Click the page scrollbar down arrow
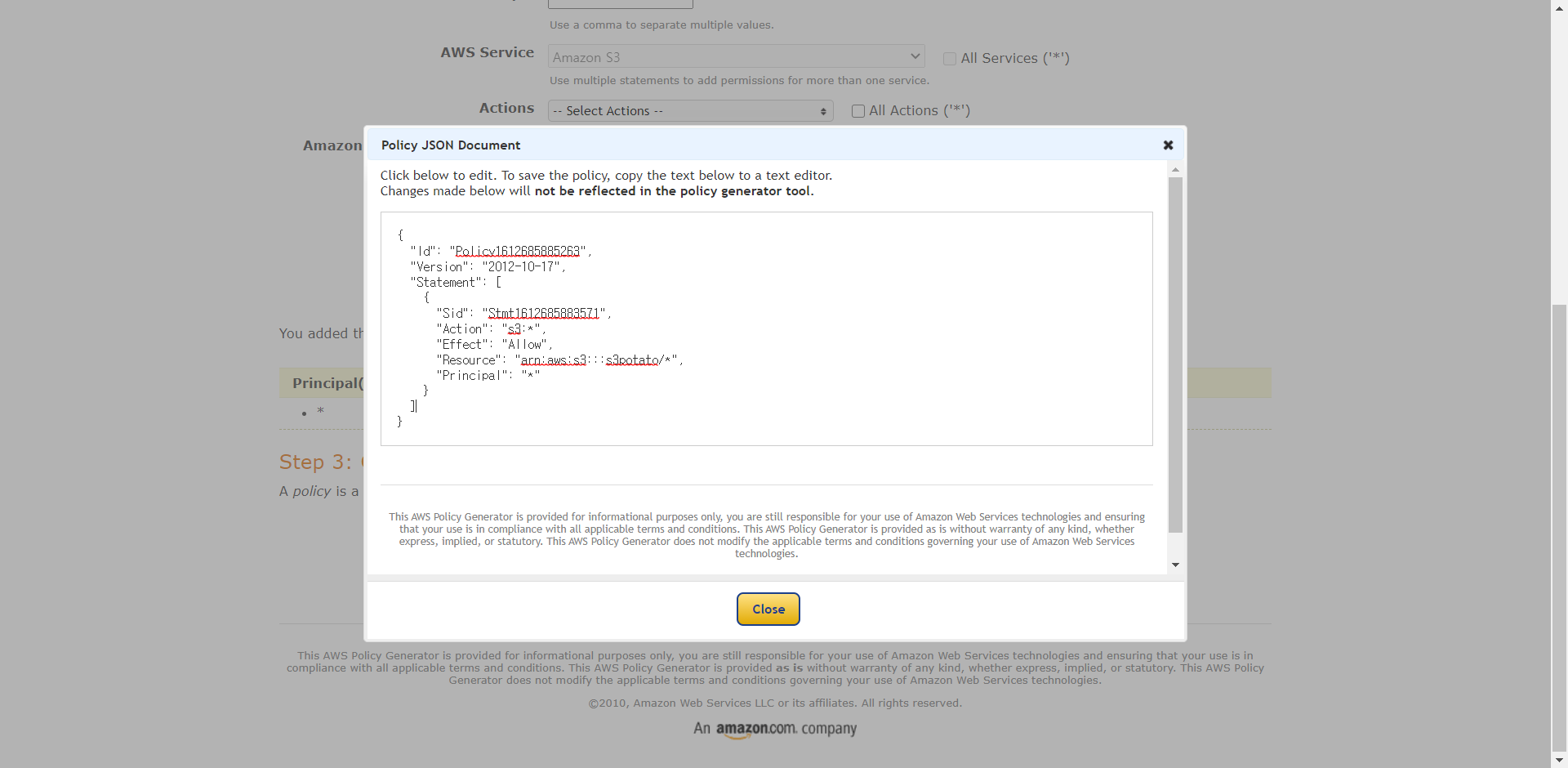1568x768 pixels. tap(1559, 760)
